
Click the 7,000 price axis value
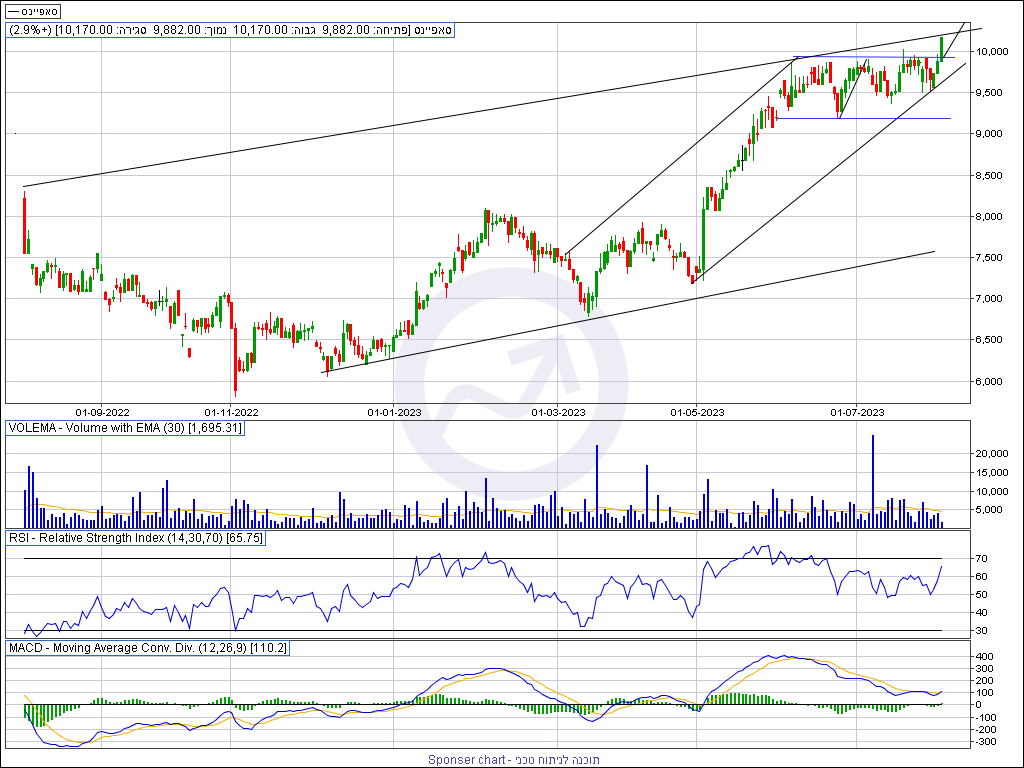coord(991,299)
